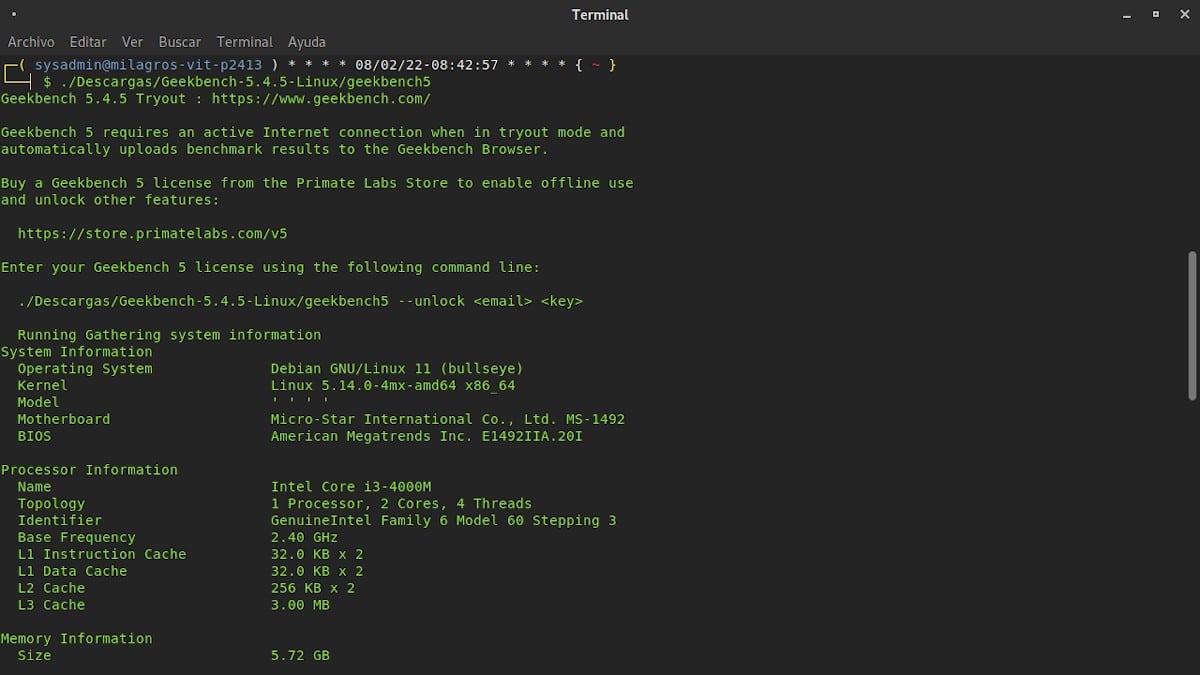The height and width of the screenshot is (675, 1200).
Task: Click the Ver menu item
Action: point(132,42)
